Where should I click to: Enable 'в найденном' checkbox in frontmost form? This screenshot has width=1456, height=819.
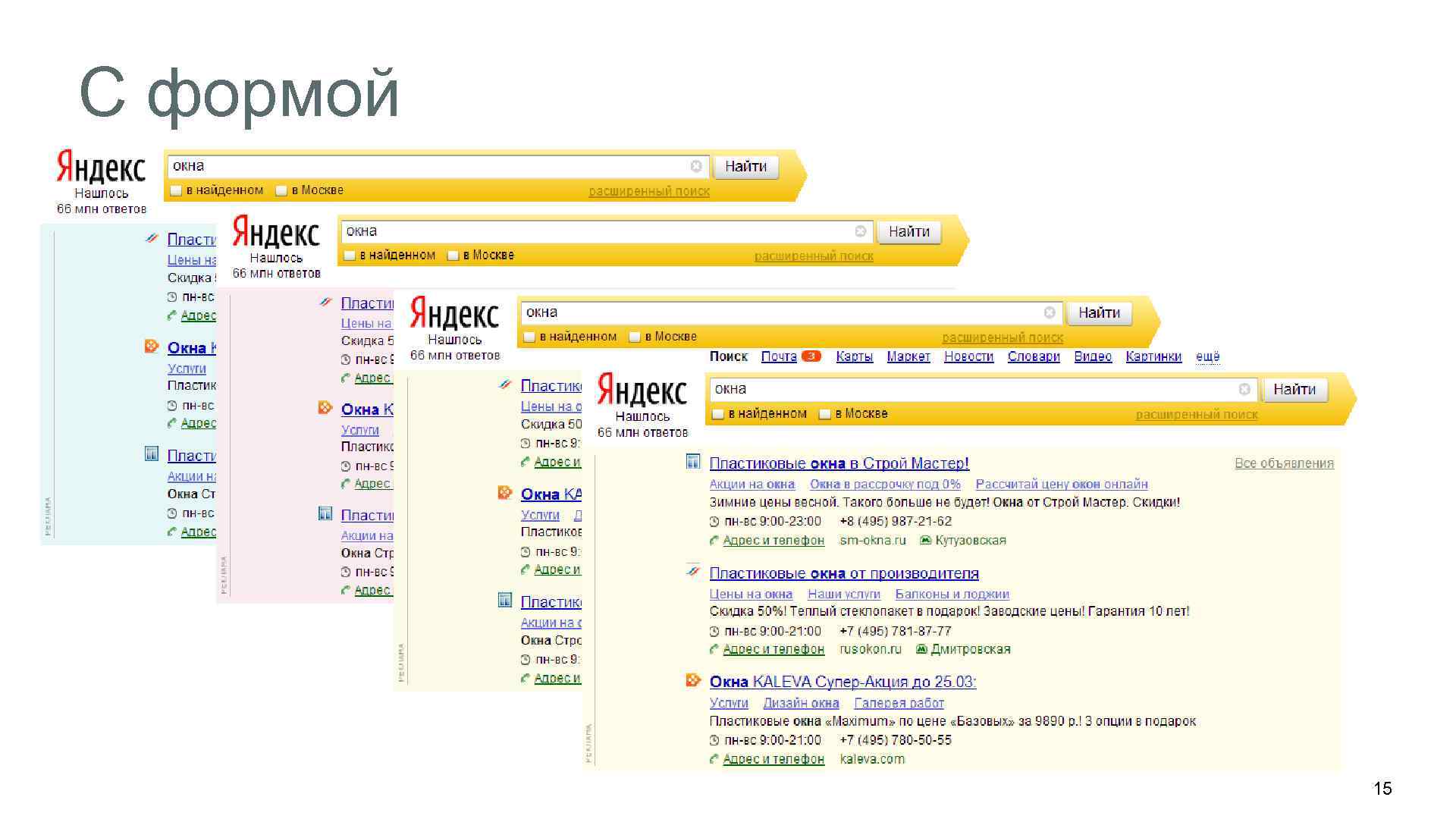(718, 414)
